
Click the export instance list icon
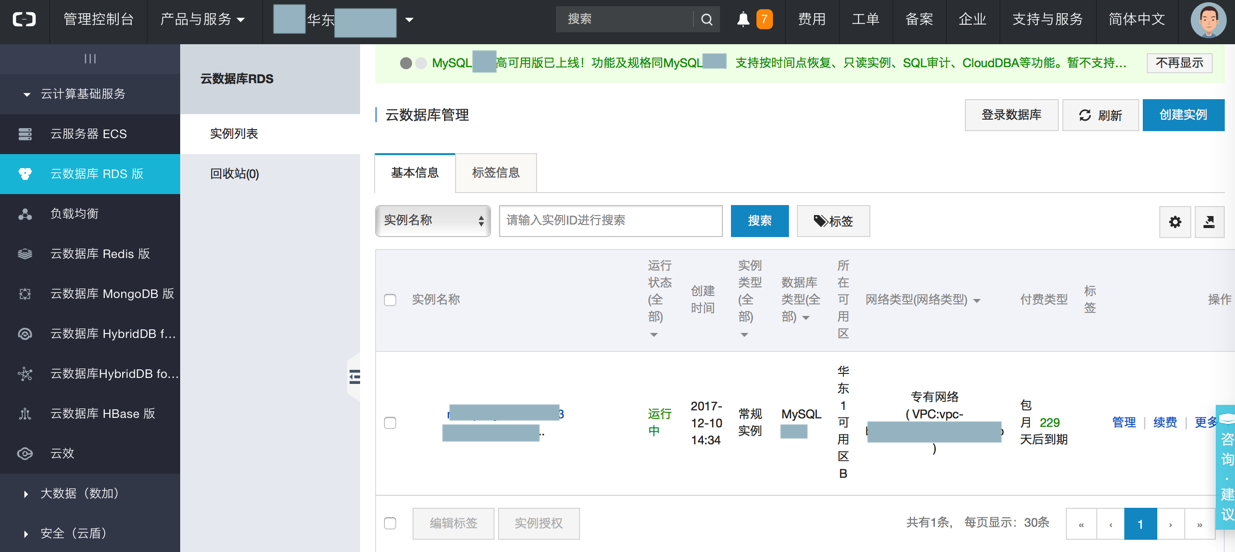tap(1209, 222)
